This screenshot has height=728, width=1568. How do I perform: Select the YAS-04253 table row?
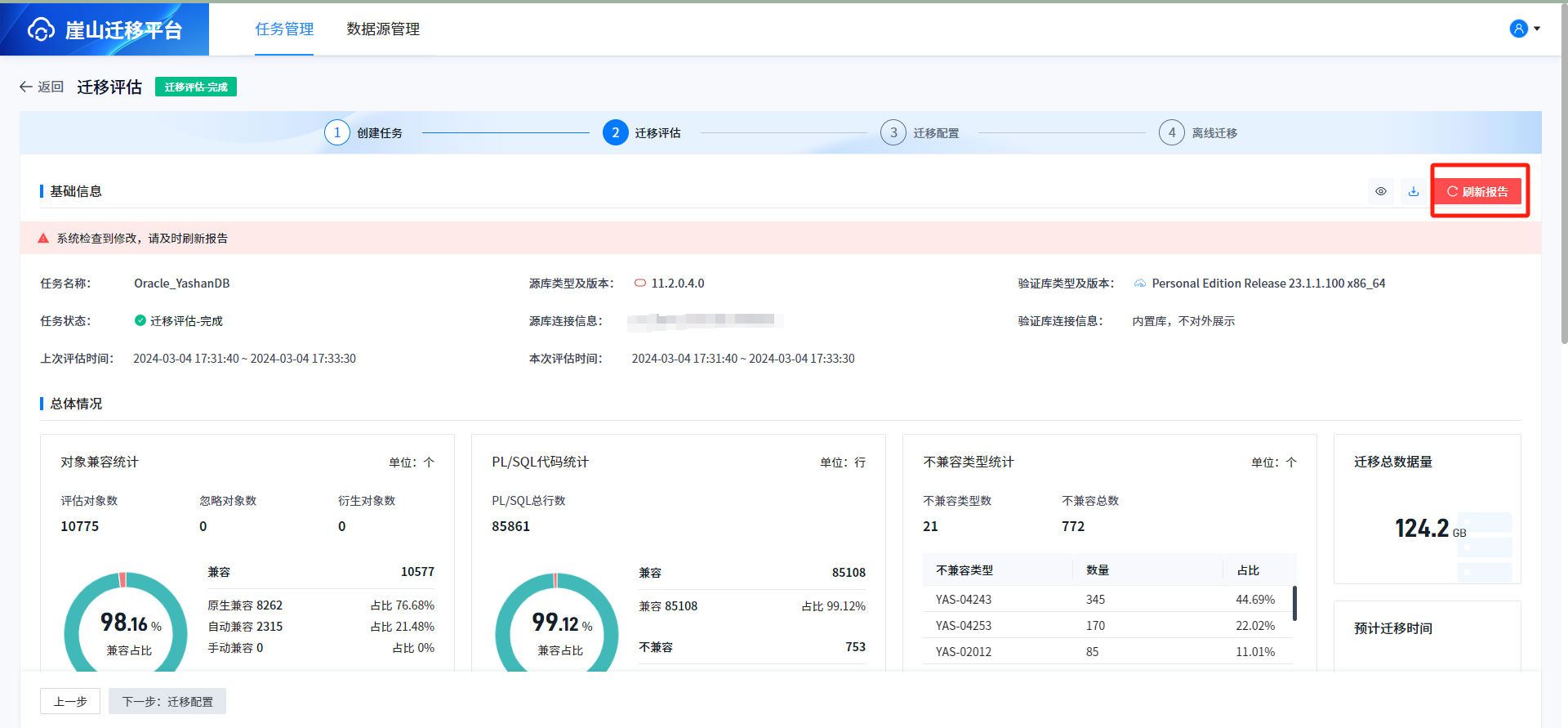1107,625
